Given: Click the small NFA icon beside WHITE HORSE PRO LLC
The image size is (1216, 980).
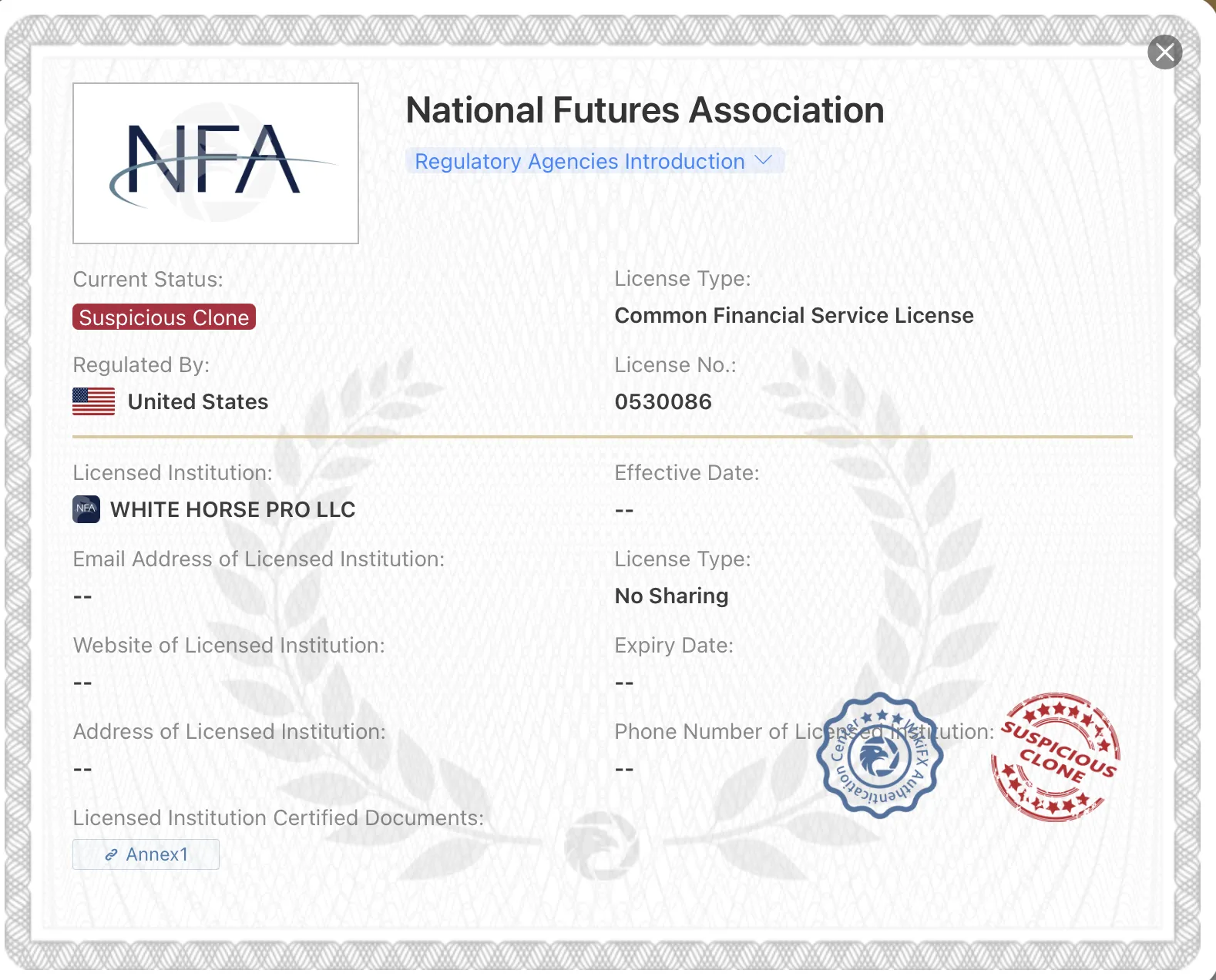Looking at the screenshot, I should point(86,509).
